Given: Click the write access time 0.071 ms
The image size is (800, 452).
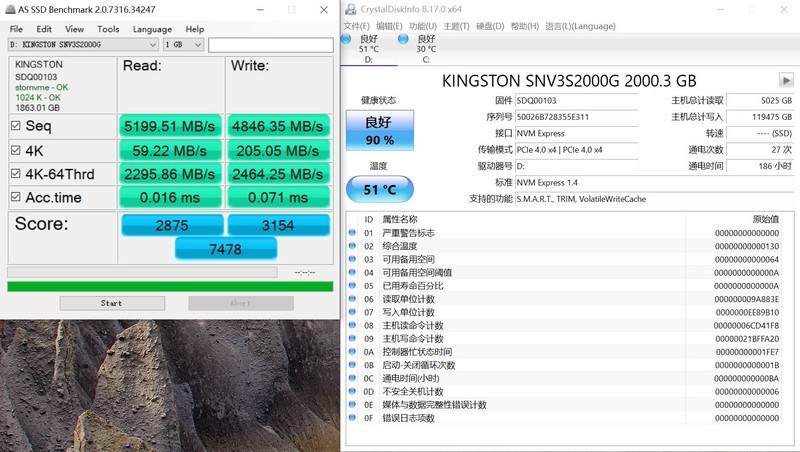Looking at the screenshot, I should point(278,197).
